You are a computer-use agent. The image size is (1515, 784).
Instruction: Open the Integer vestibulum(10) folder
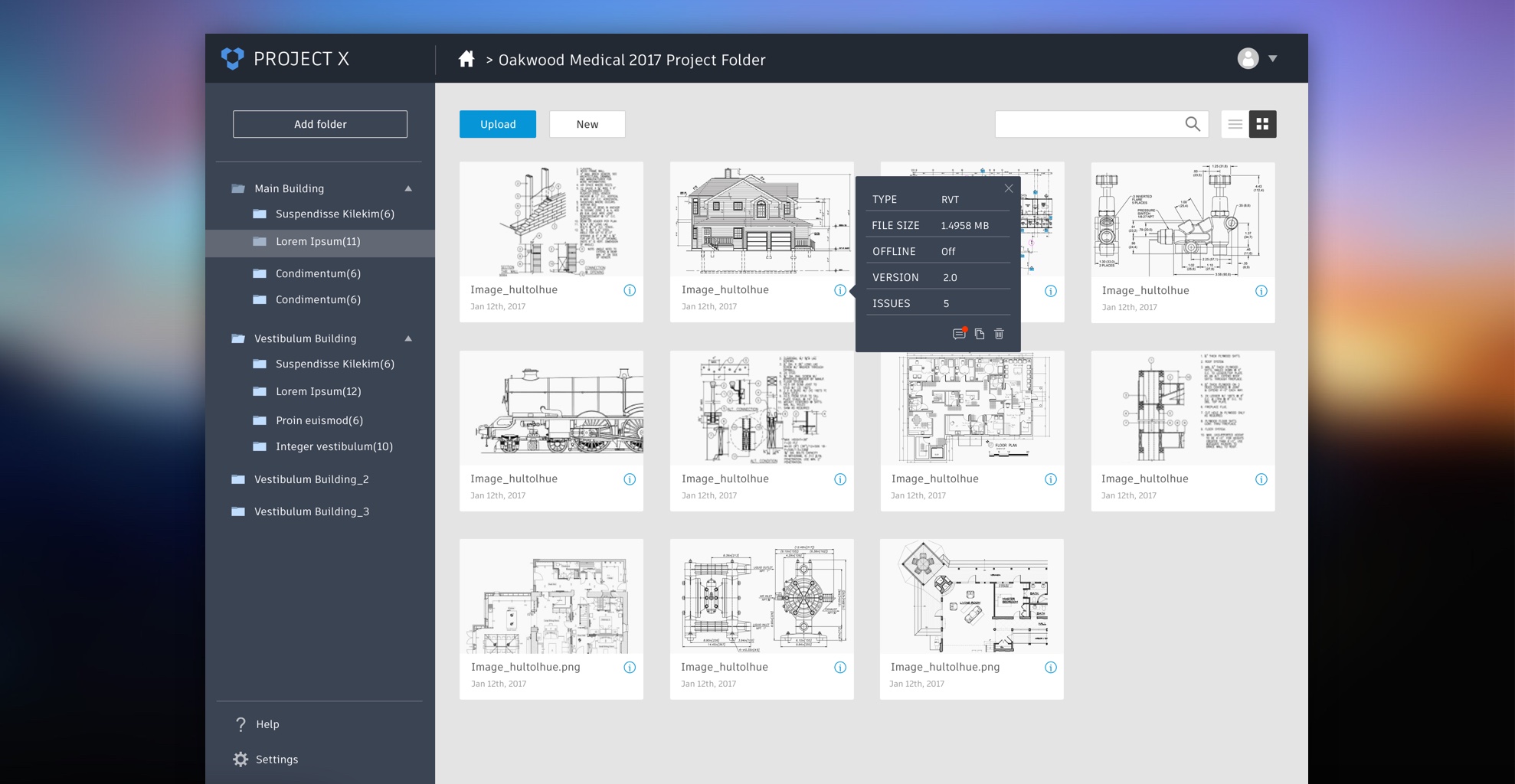click(334, 446)
